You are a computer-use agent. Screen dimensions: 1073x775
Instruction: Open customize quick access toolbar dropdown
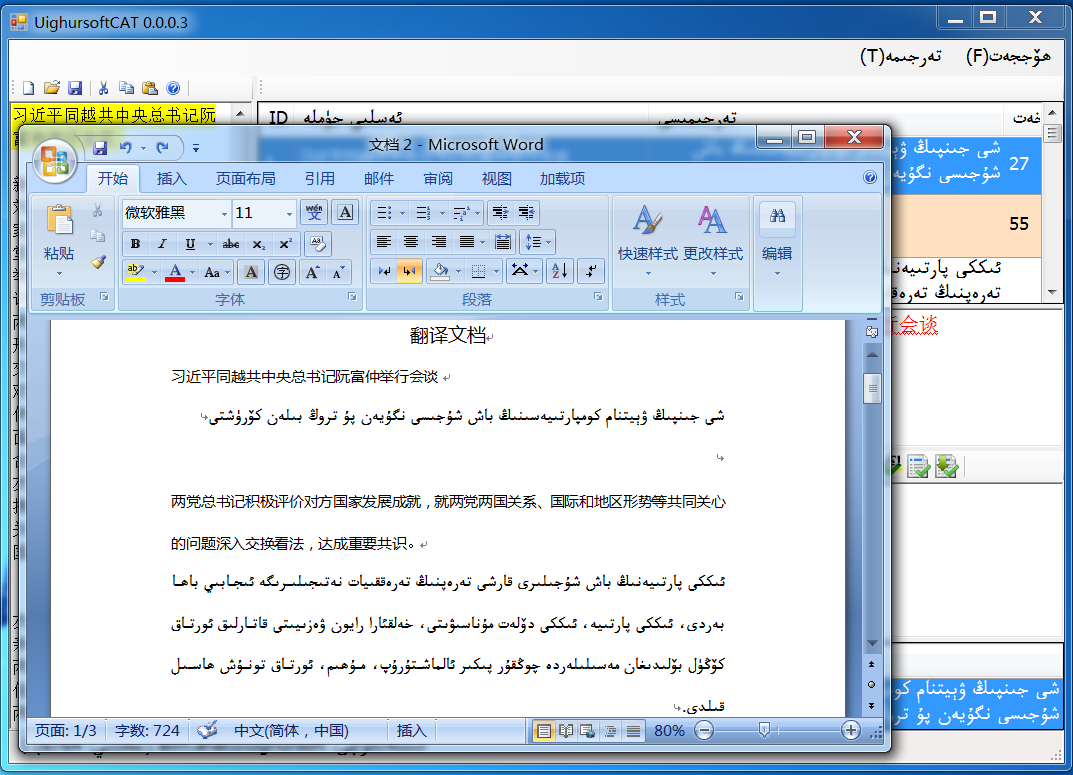(196, 148)
